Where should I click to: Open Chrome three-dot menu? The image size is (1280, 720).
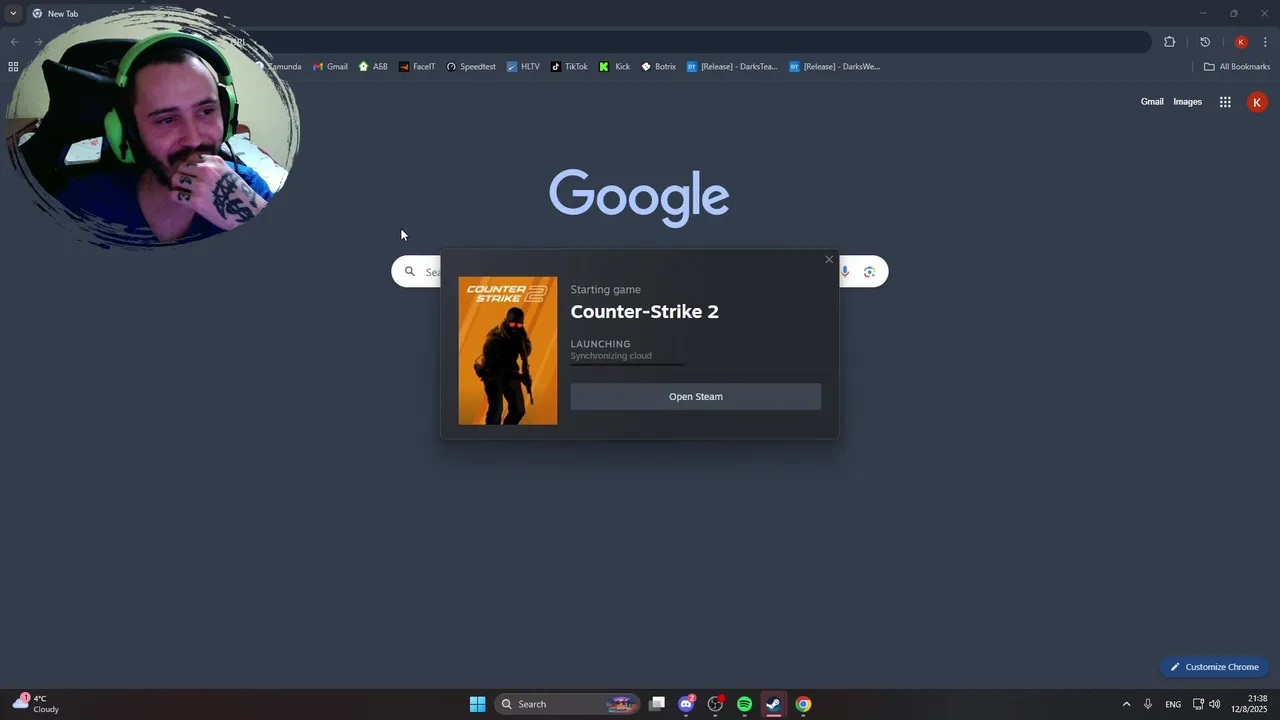coord(1265,42)
